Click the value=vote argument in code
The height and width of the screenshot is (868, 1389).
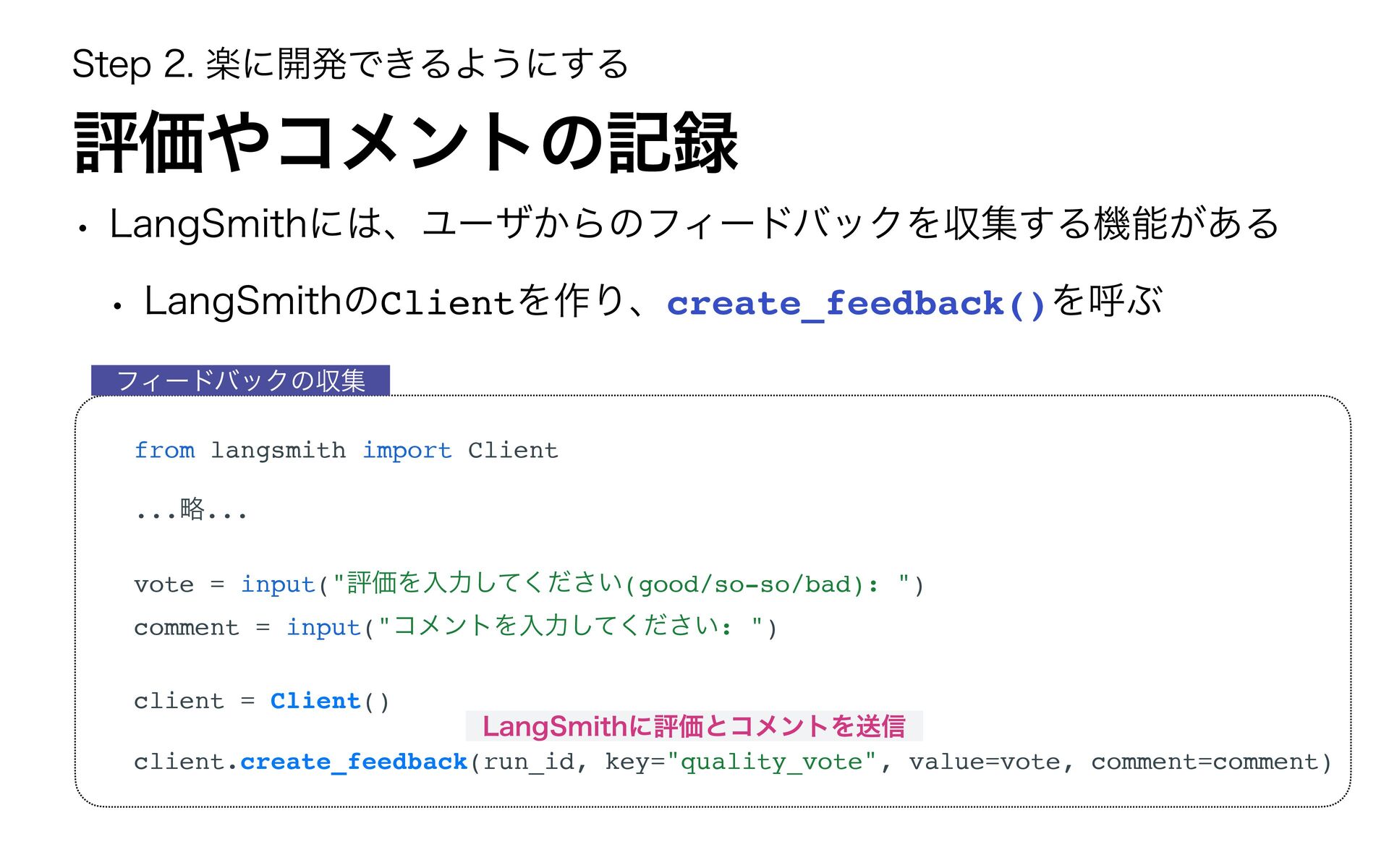pyautogui.click(x=984, y=762)
